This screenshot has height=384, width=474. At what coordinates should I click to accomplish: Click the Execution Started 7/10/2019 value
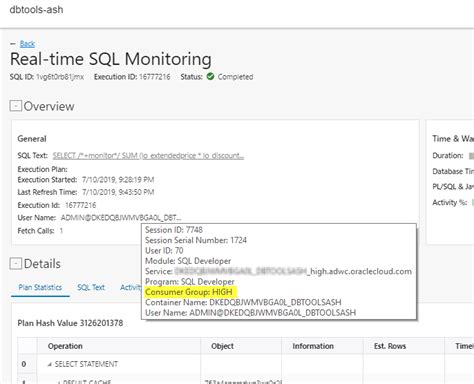(118, 180)
